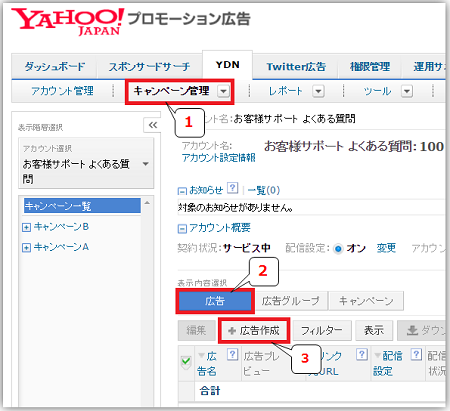Switch to スポンサードサーチ tab
Image resolution: width=450 pixels, height=411 pixels.
point(149,67)
